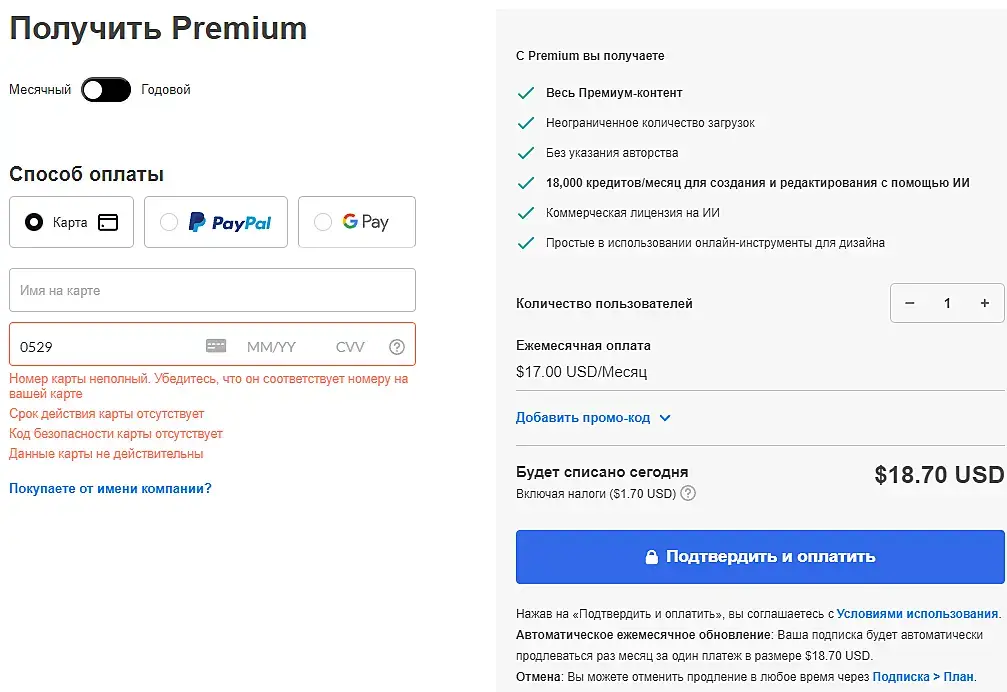Click the Имя на карте input field
Image resolution: width=1007 pixels, height=692 pixels.
click(212, 290)
